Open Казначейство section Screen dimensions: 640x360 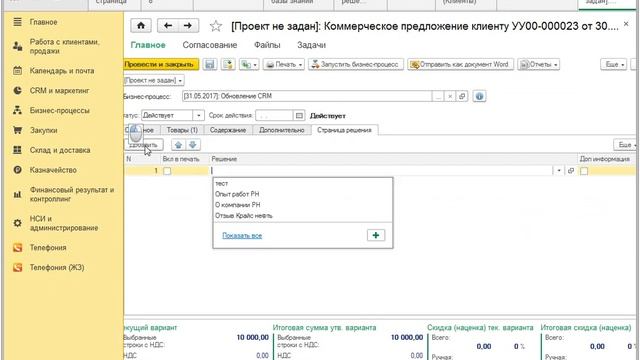click(x=53, y=170)
